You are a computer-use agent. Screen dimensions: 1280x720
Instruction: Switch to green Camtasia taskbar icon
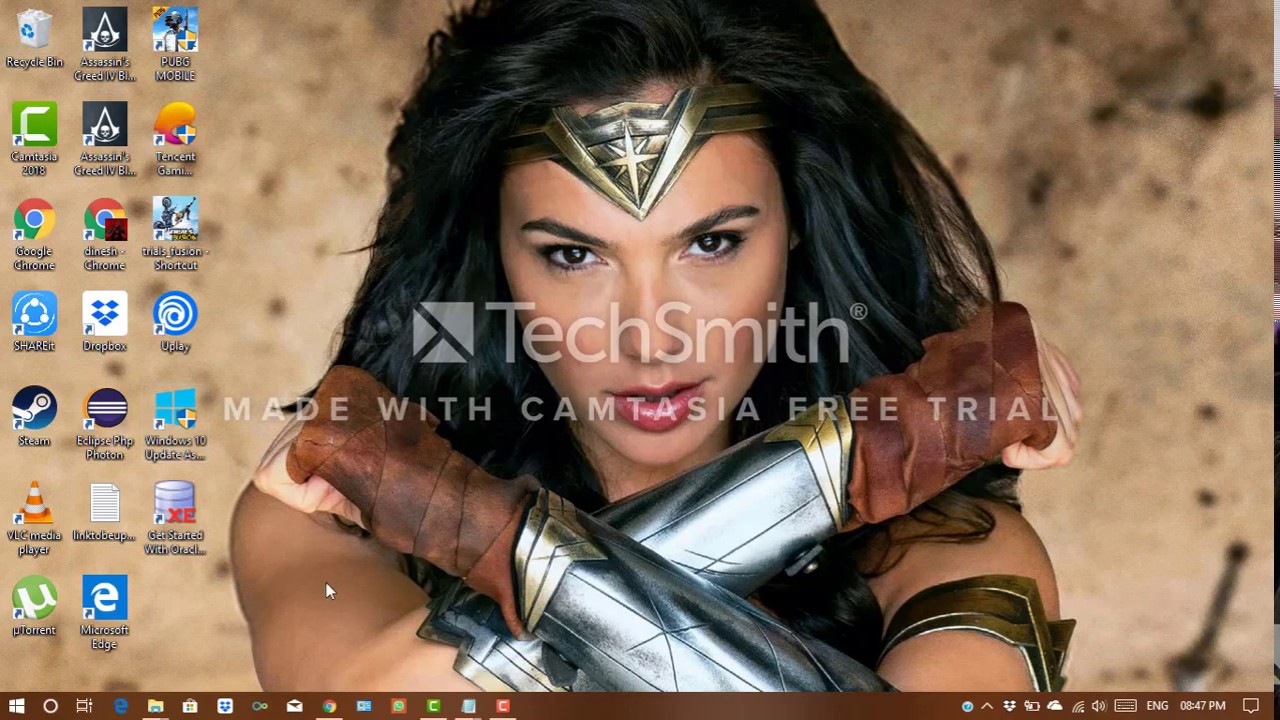coord(433,706)
